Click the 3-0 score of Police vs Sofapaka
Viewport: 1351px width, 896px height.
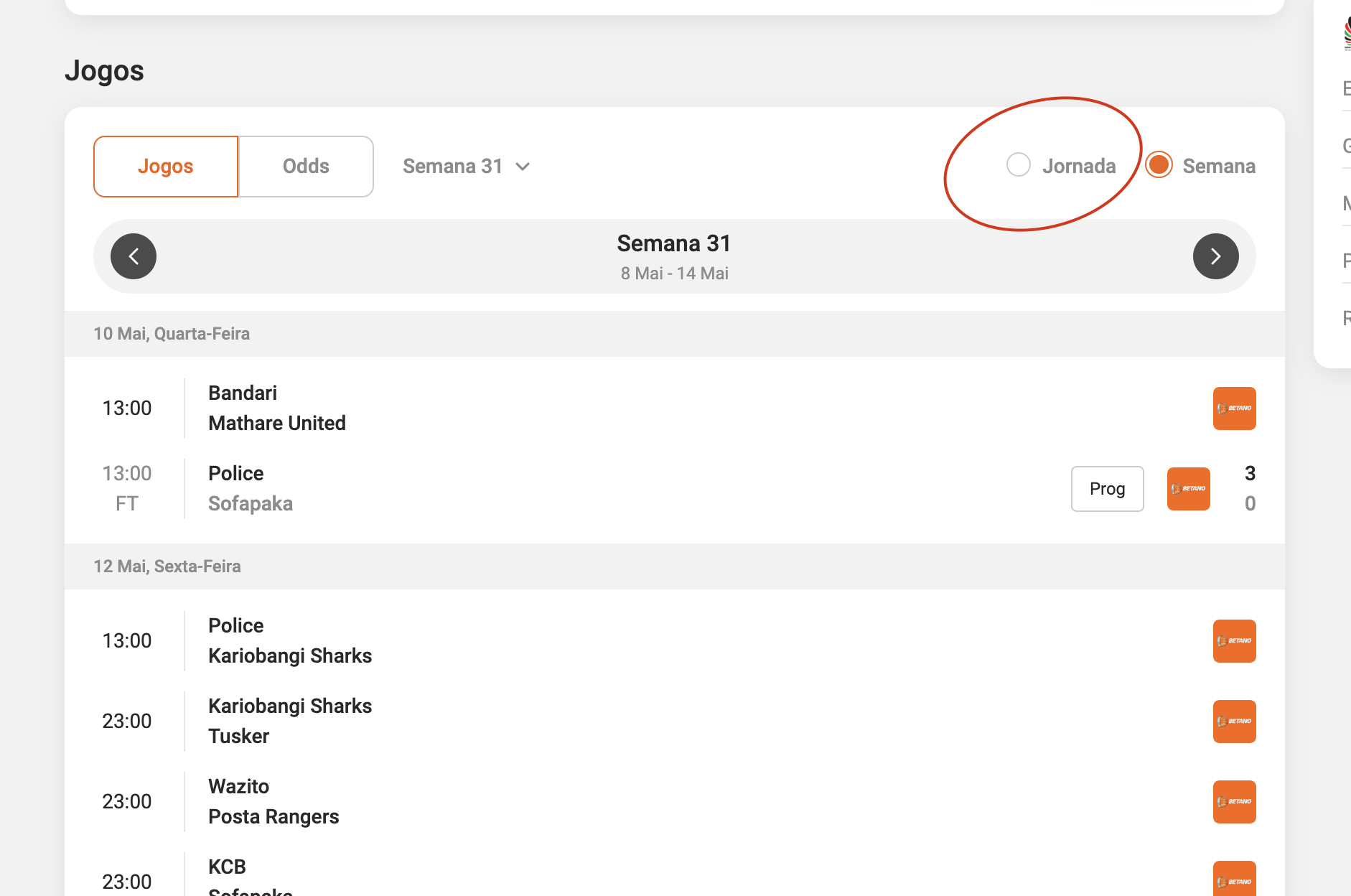point(1249,488)
